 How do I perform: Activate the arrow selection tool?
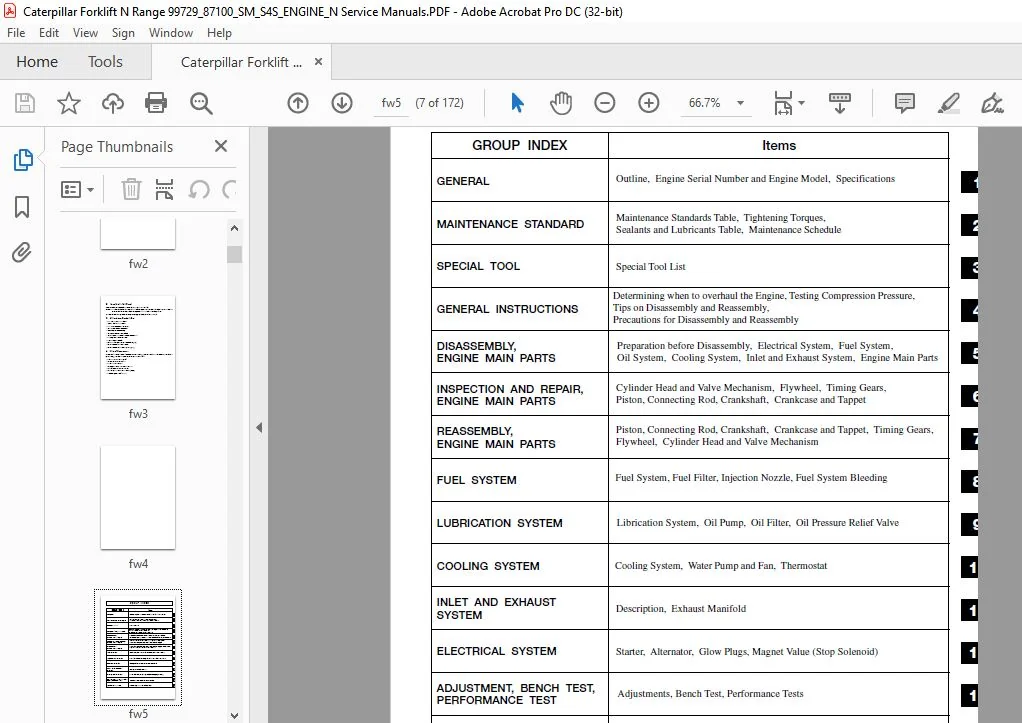coord(518,103)
